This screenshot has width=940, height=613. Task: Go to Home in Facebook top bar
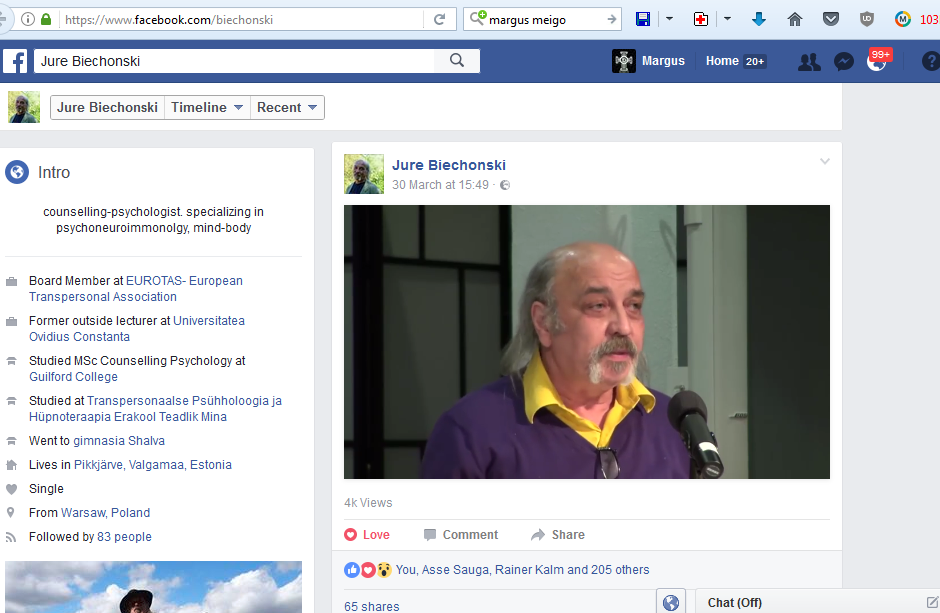tap(722, 61)
